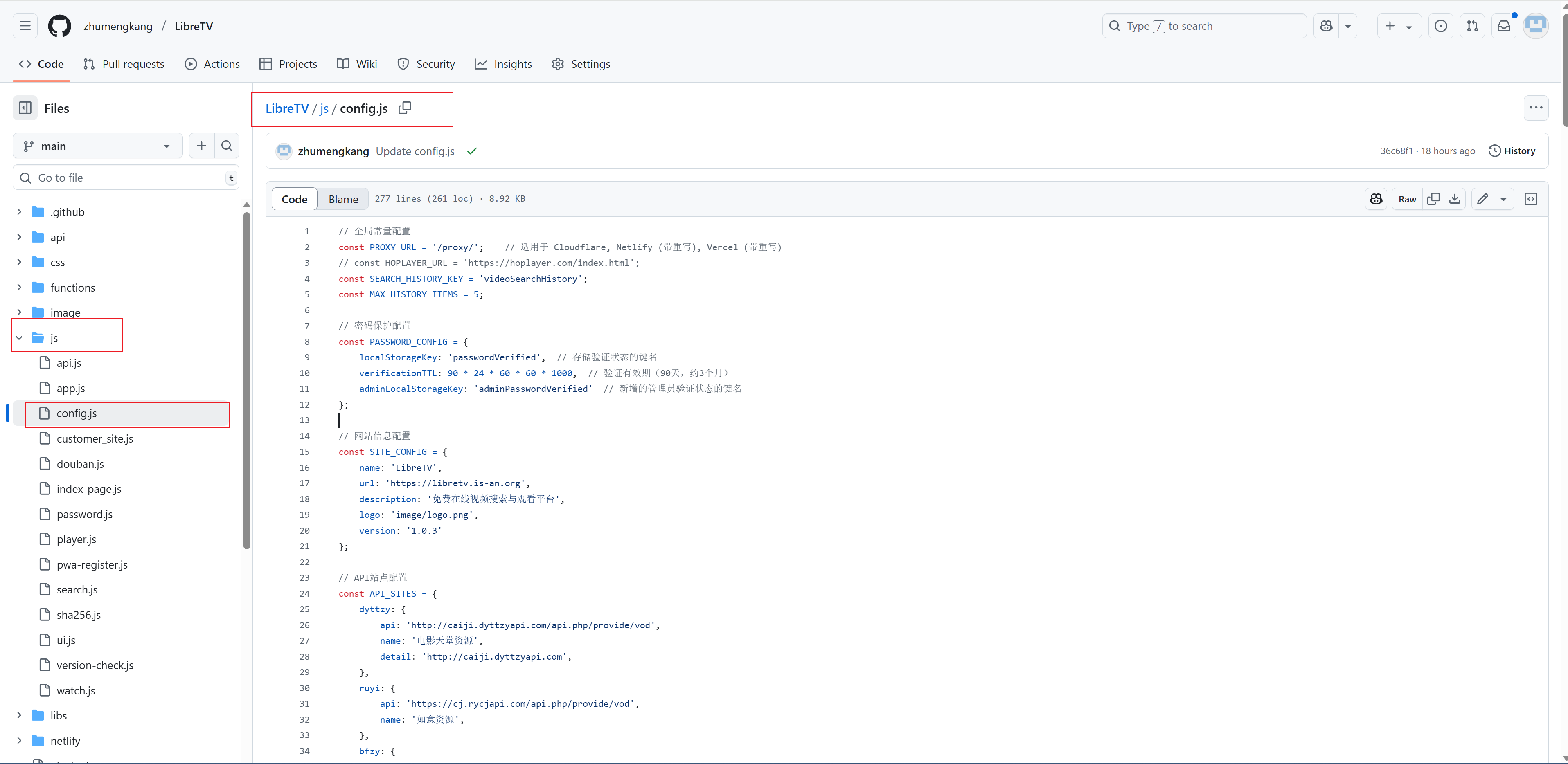Switch branch using the main dropdown
This screenshot has height=764, width=1568.
coord(97,146)
